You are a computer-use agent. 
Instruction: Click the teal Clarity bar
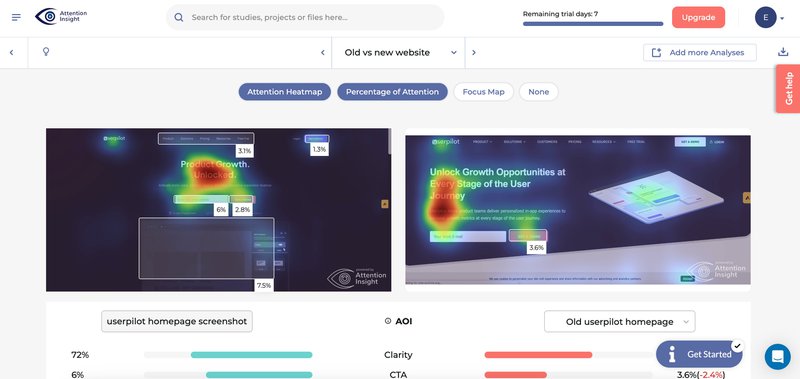(x=252, y=355)
